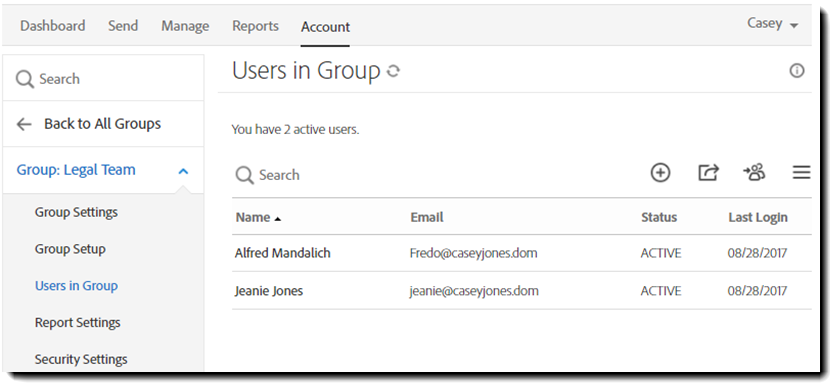Viewport: 830px width, 384px height.
Task: Open Report Settings in the sidebar
Action: pos(77,323)
